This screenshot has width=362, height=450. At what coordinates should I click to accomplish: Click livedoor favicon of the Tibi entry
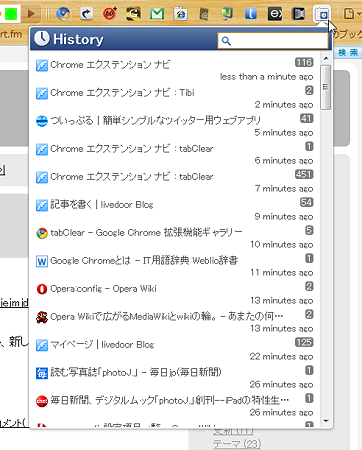(x=42, y=93)
